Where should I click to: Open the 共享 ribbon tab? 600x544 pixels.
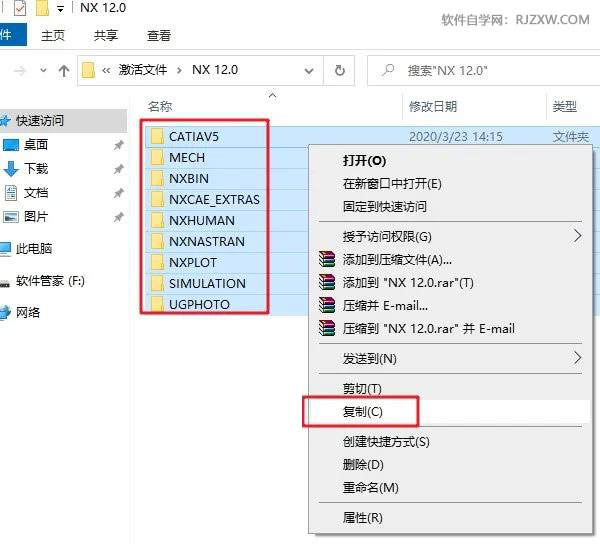pyautogui.click(x=106, y=36)
